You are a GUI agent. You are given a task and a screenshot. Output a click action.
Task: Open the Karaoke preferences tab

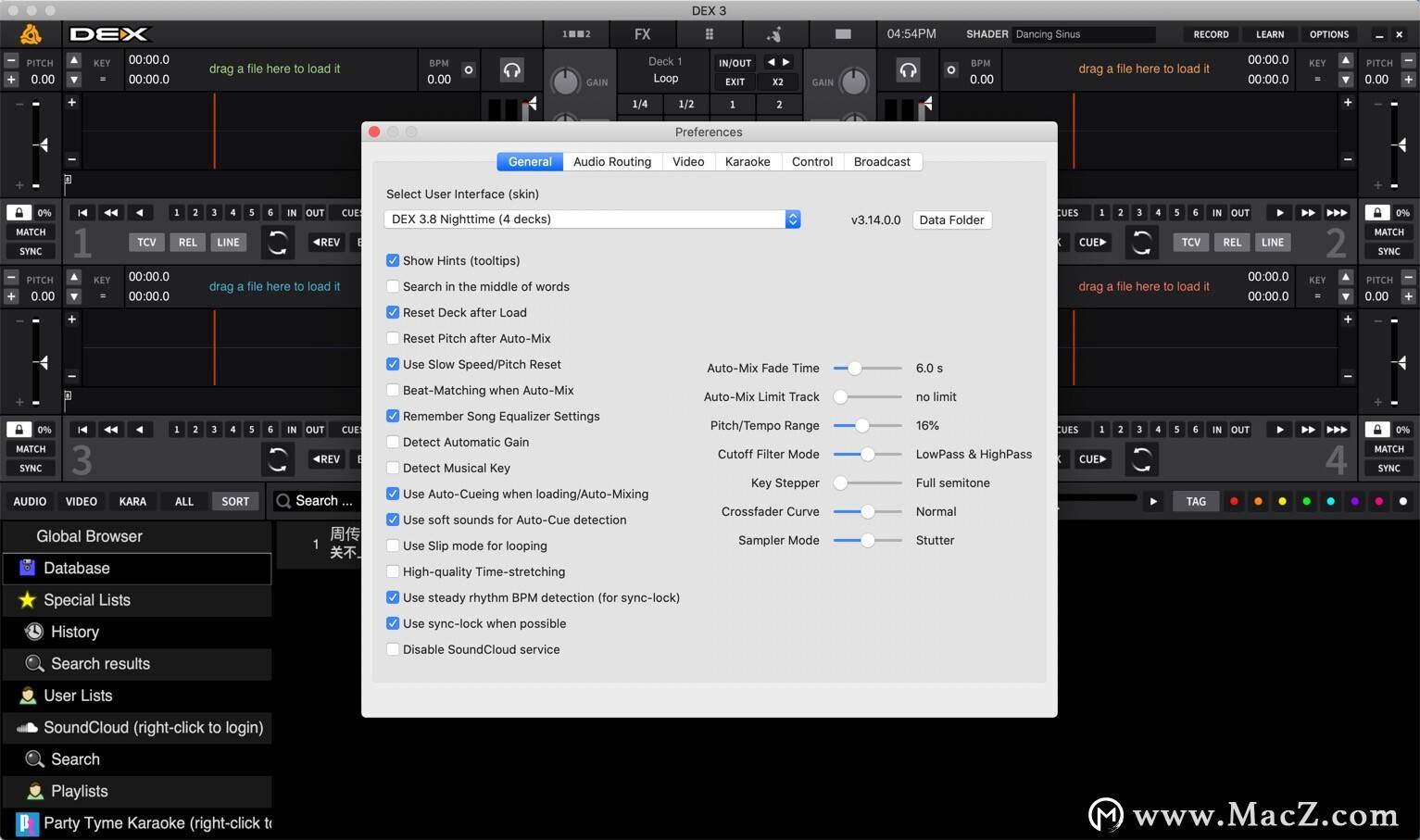tap(748, 162)
